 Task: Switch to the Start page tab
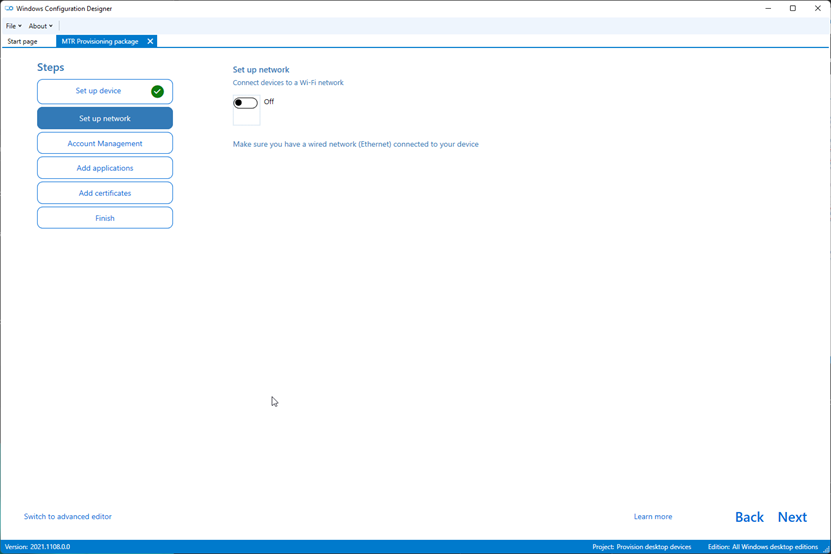click(22, 41)
